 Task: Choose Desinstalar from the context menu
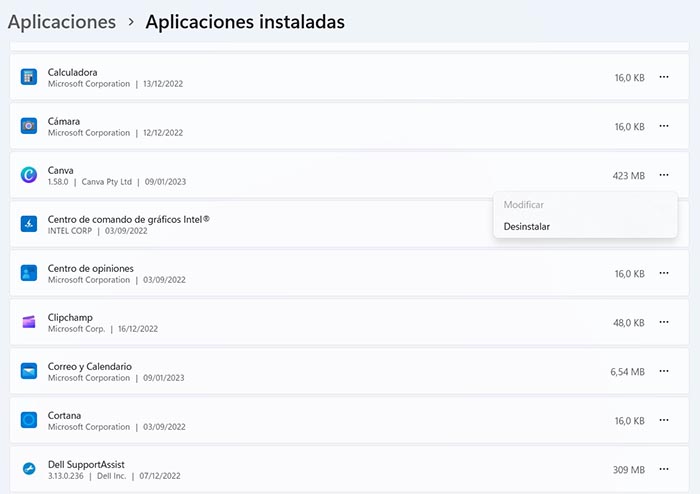(585, 227)
